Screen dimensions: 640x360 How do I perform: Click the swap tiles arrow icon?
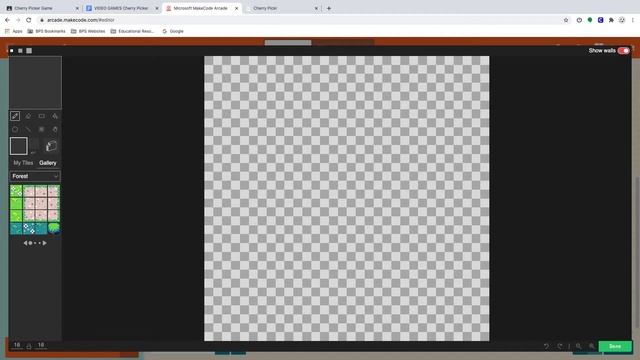[33, 153]
